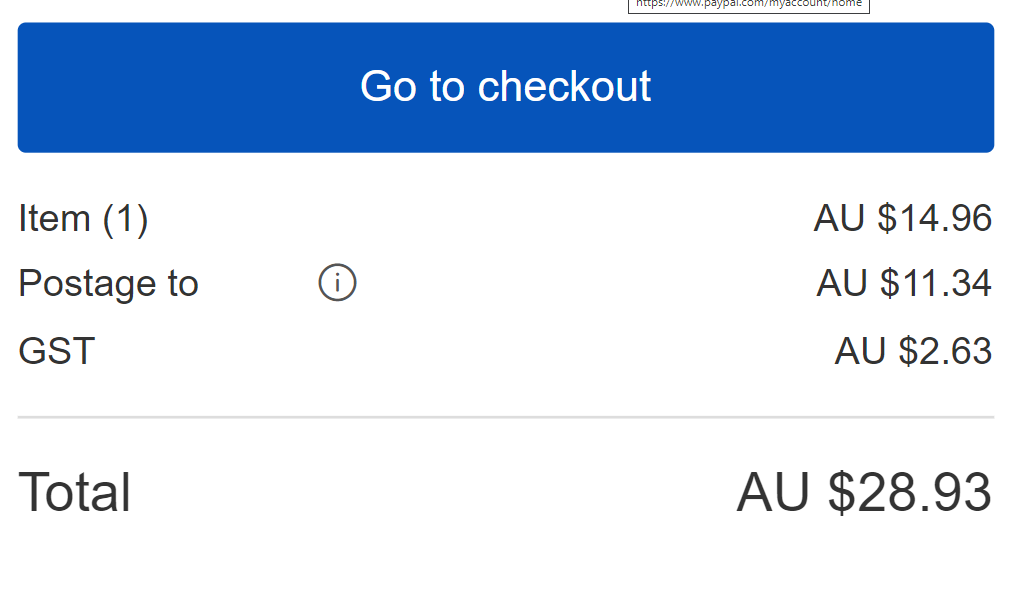This screenshot has height=607, width=1025.
Task: Click the divider line above Total
Action: (x=506, y=417)
